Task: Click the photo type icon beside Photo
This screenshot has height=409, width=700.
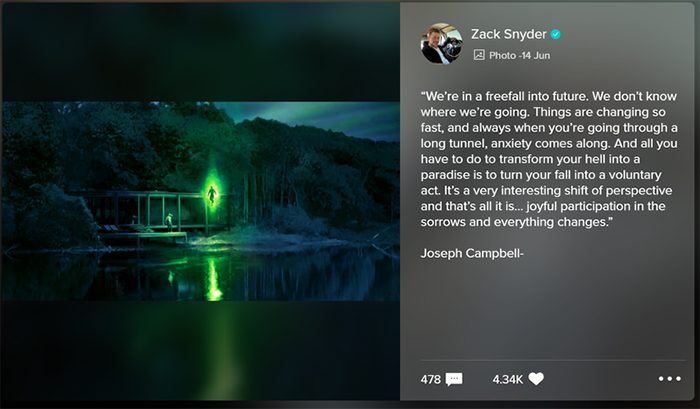Action: point(479,55)
